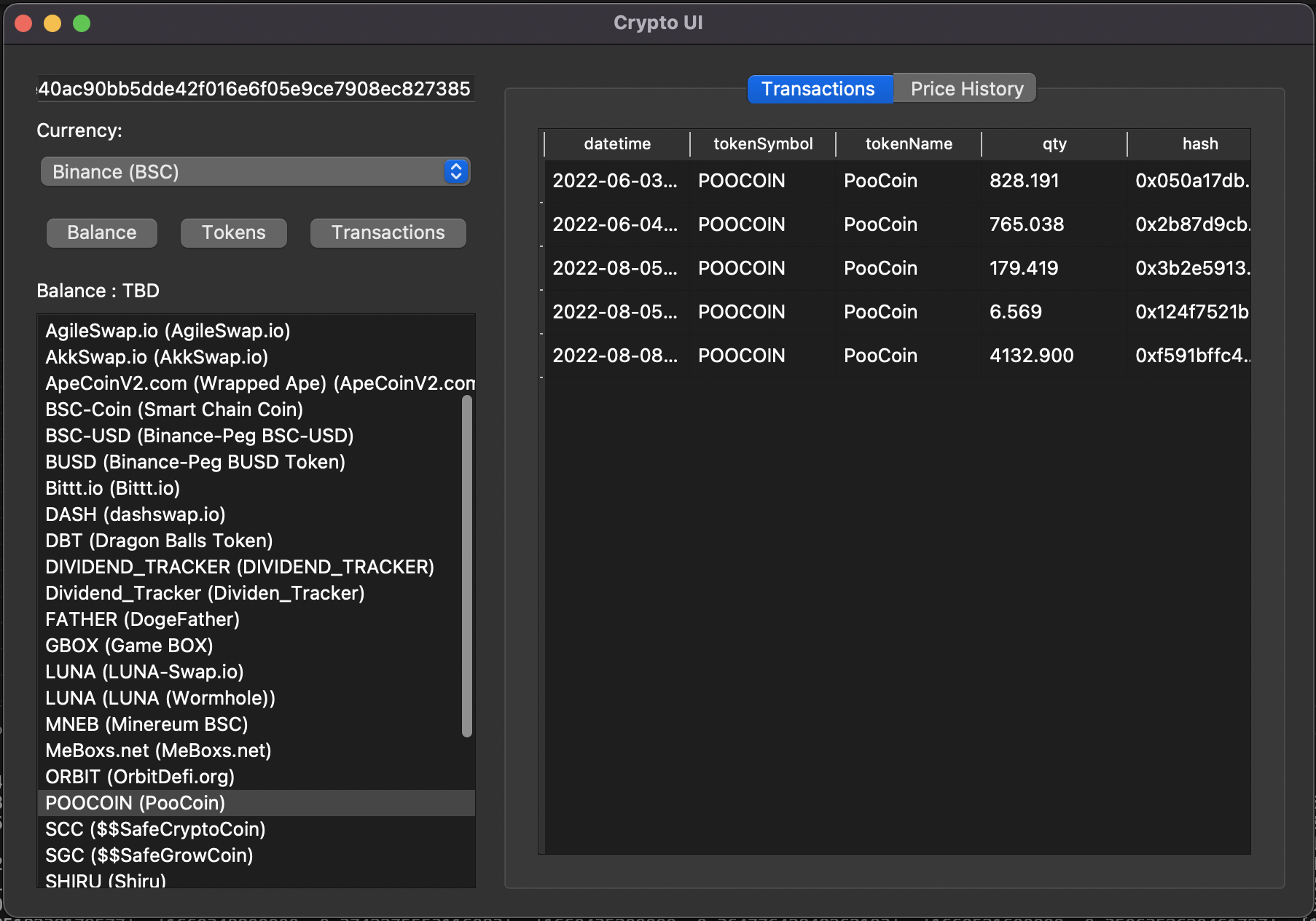
Task: Click qty cell 4132.900
Action: (1054, 356)
